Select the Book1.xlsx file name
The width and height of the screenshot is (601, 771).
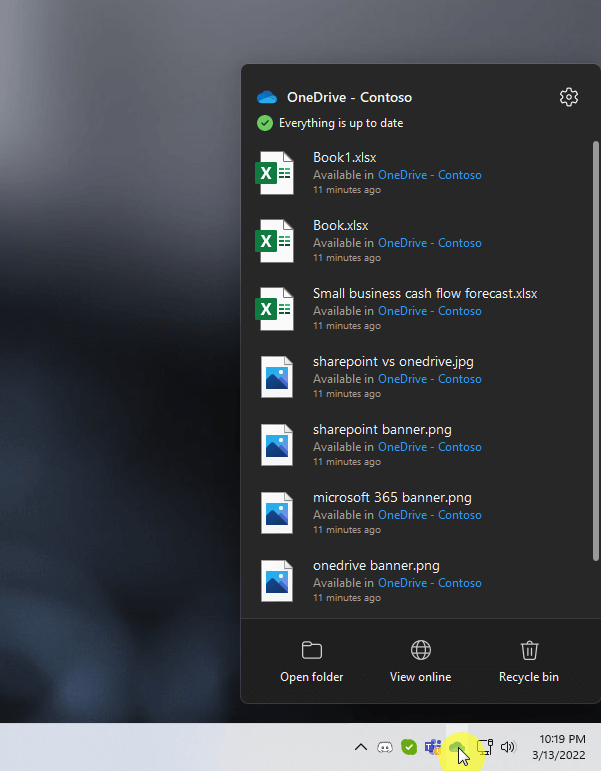(x=345, y=157)
